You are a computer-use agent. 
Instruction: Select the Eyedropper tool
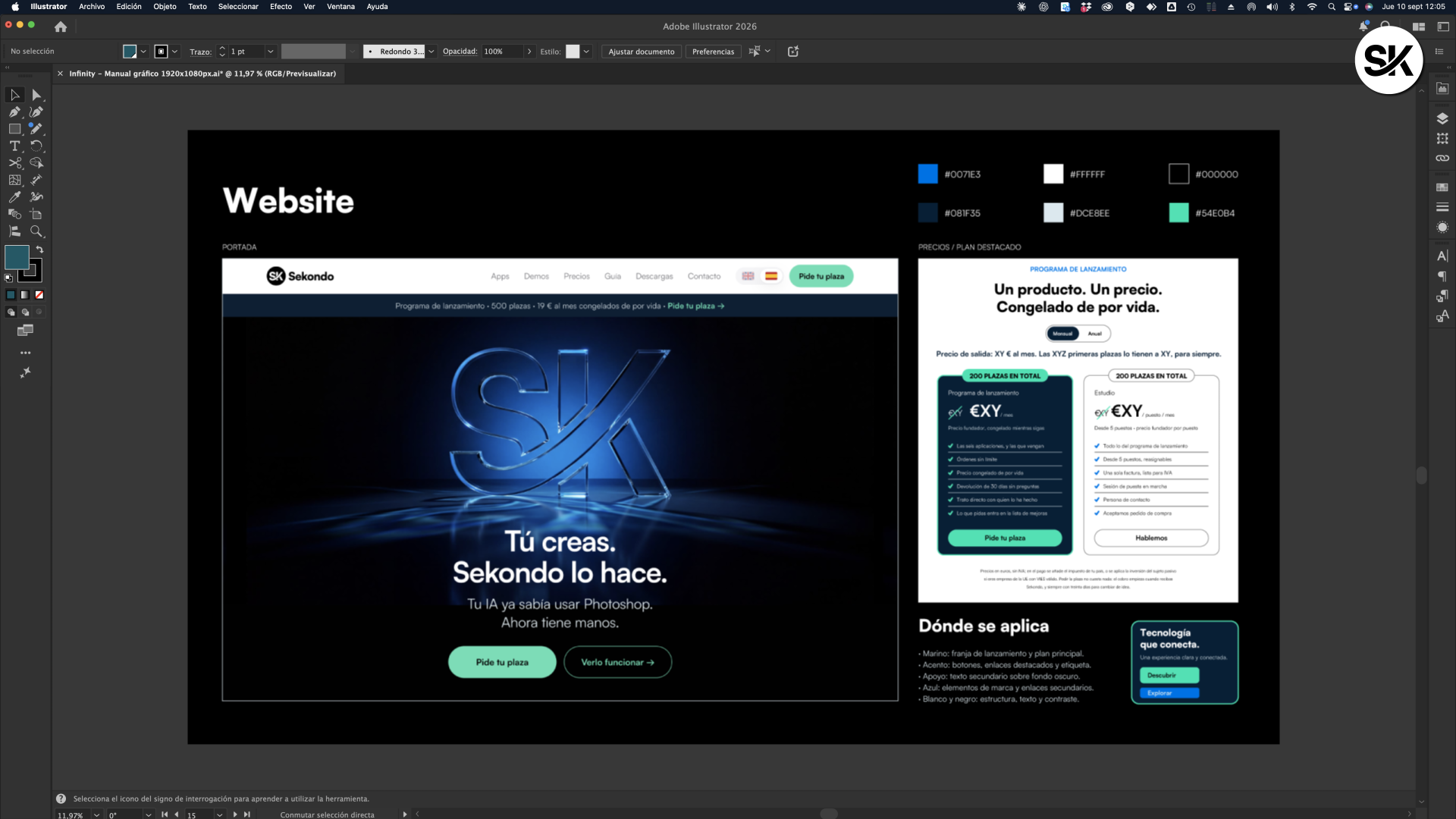(14, 197)
